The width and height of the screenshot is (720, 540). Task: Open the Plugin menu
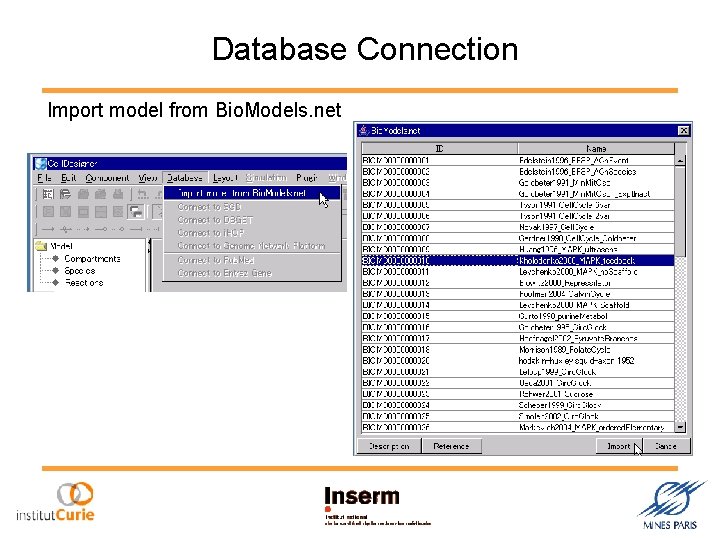coord(307,178)
